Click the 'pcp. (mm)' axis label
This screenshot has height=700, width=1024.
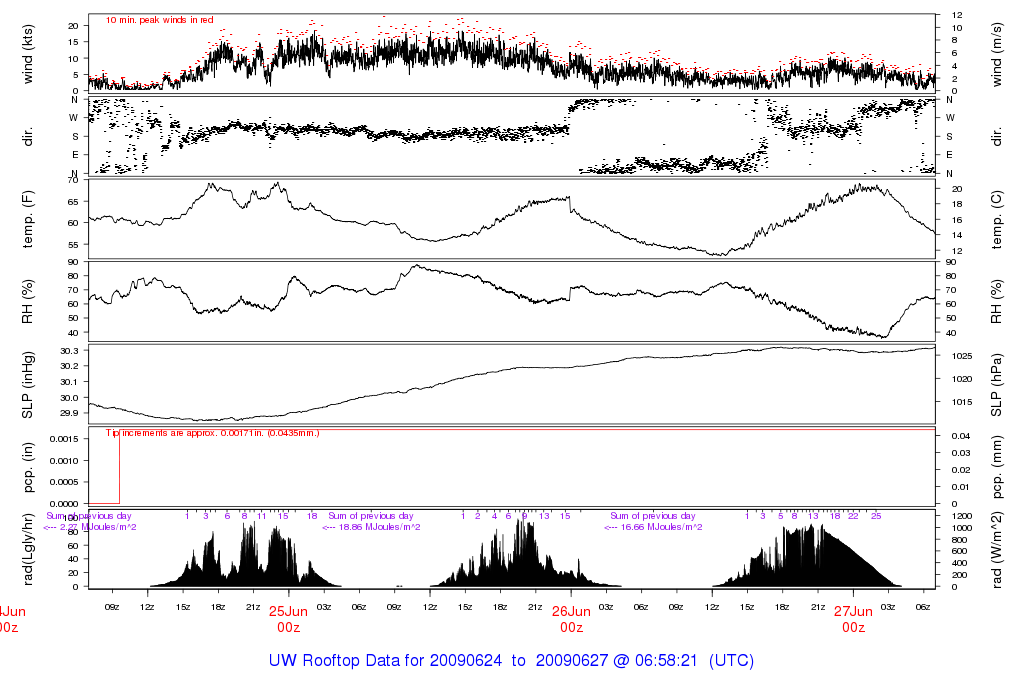(x=996, y=467)
